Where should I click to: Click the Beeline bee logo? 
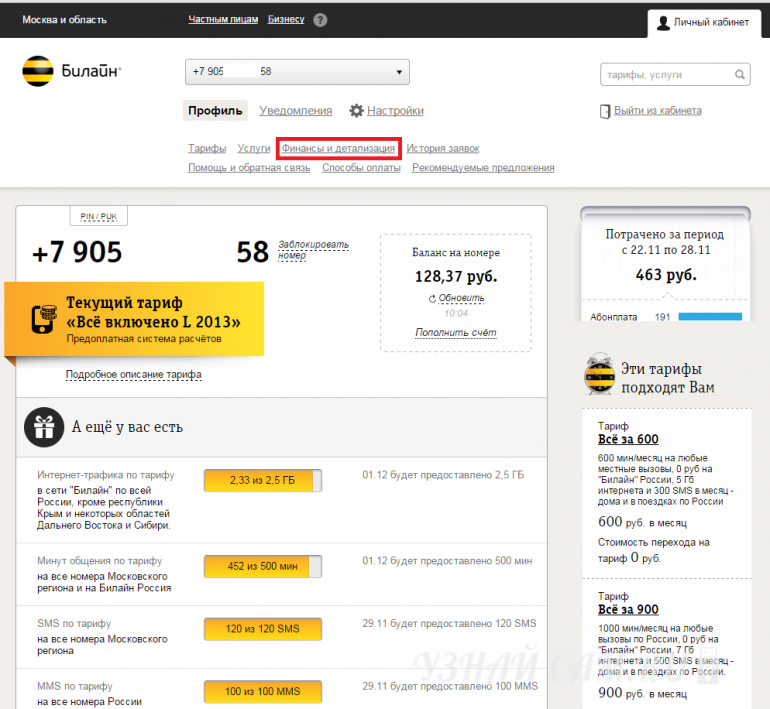[x=38, y=71]
